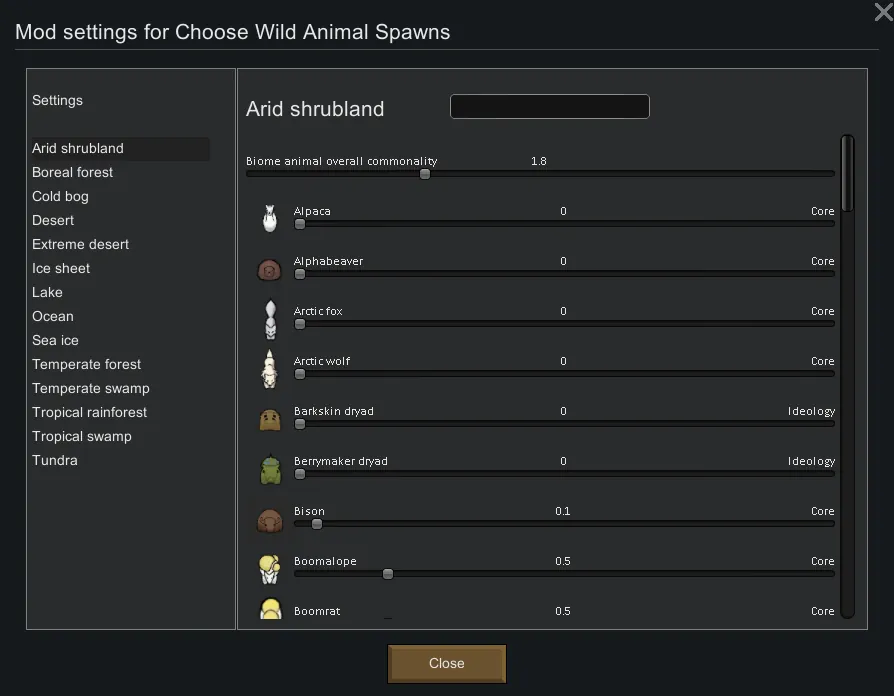Open the Tropical rainforest biome settings

click(89, 412)
